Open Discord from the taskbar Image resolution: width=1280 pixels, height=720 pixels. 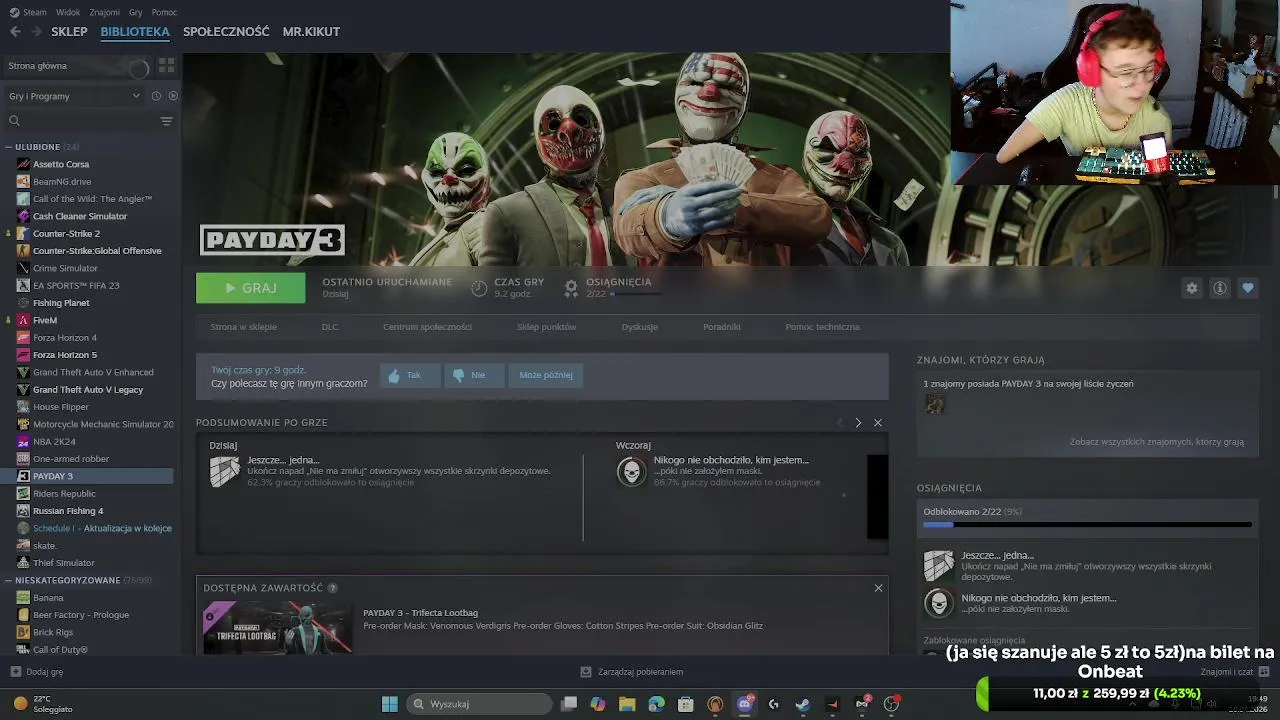[x=745, y=704]
